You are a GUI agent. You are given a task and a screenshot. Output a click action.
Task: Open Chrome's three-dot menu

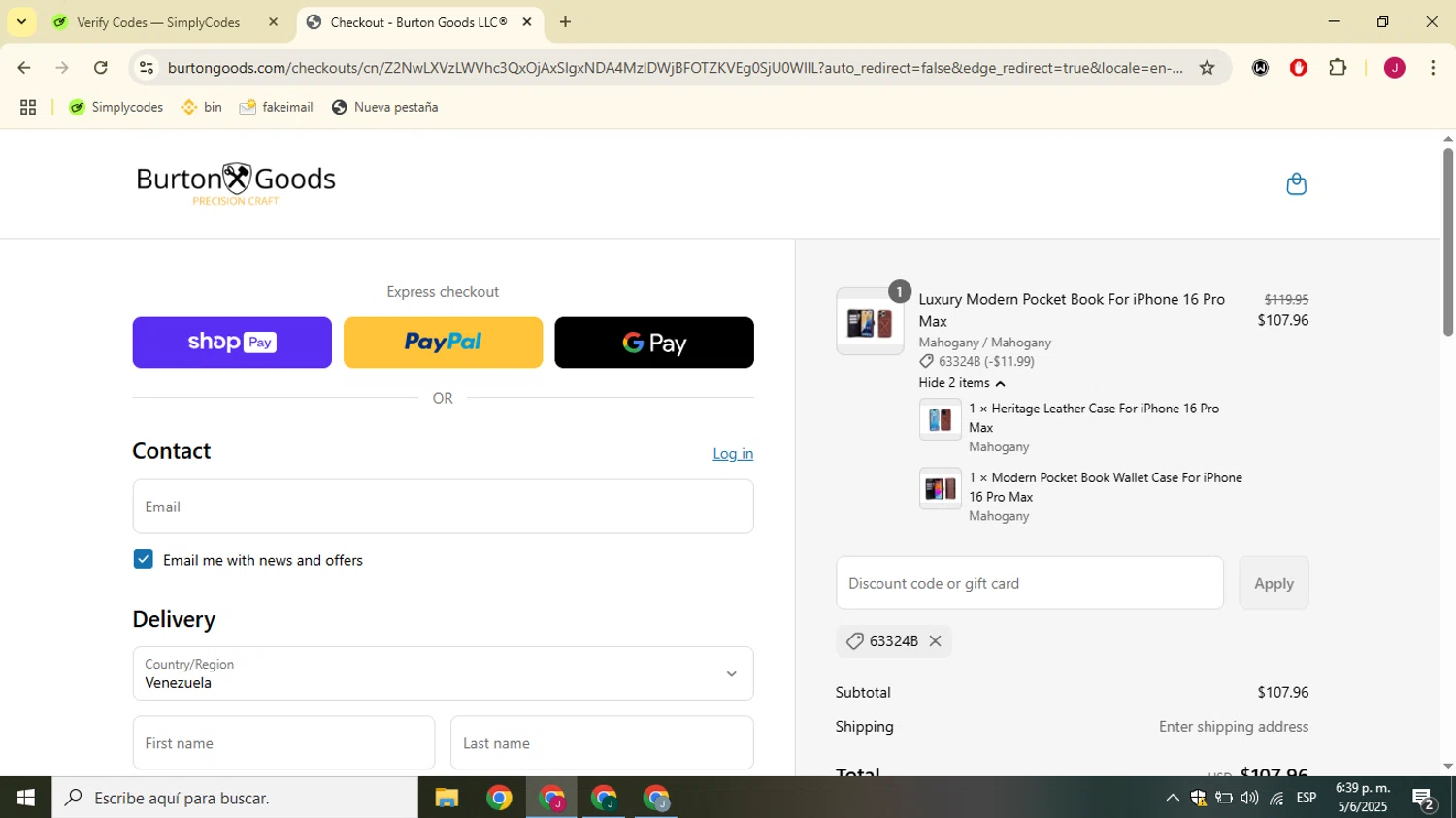[1433, 68]
